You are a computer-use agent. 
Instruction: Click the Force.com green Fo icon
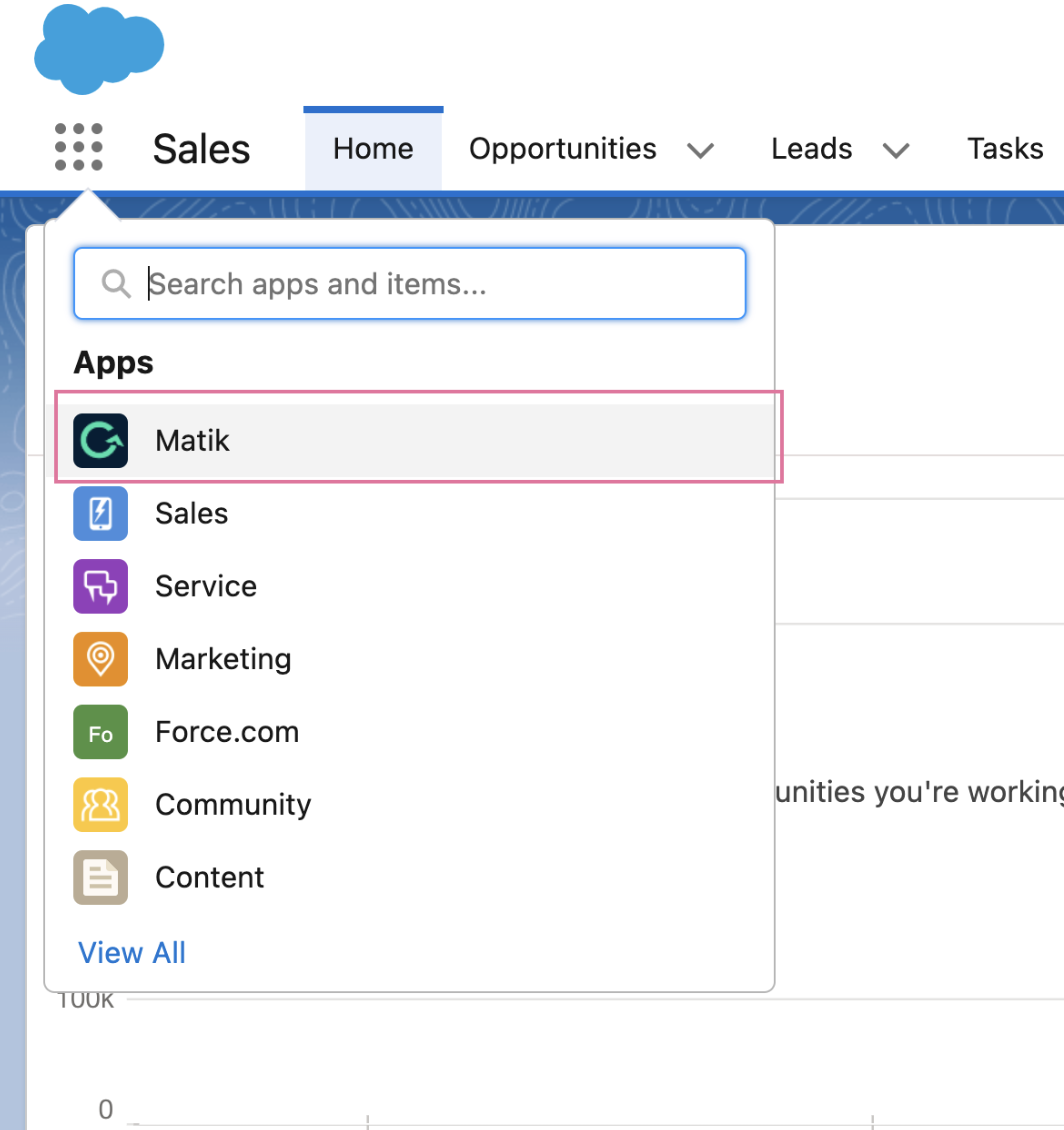(100, 731)
